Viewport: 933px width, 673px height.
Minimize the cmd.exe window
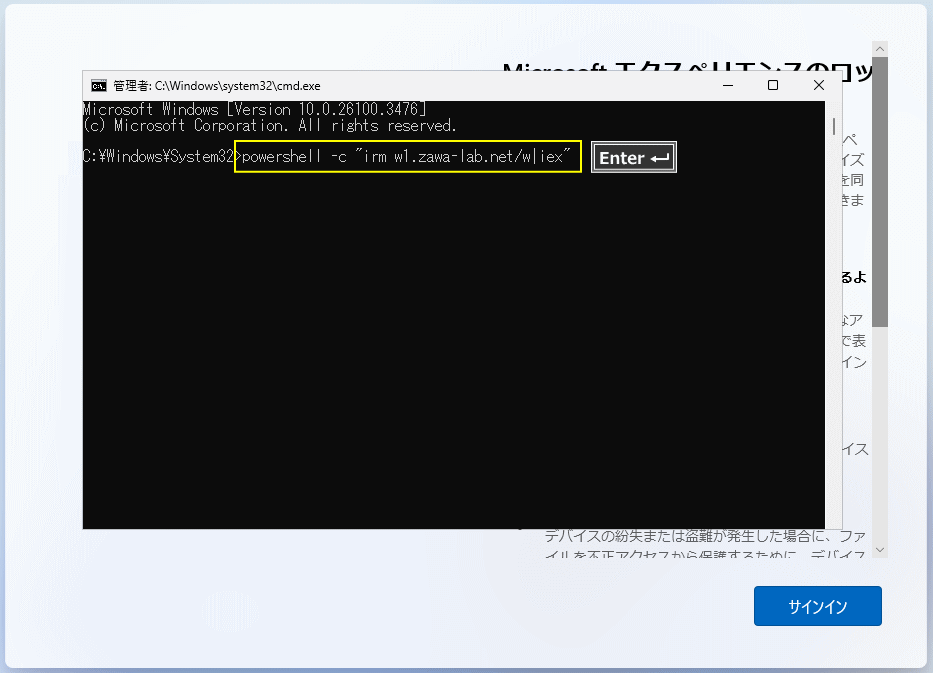click(728, 86)
